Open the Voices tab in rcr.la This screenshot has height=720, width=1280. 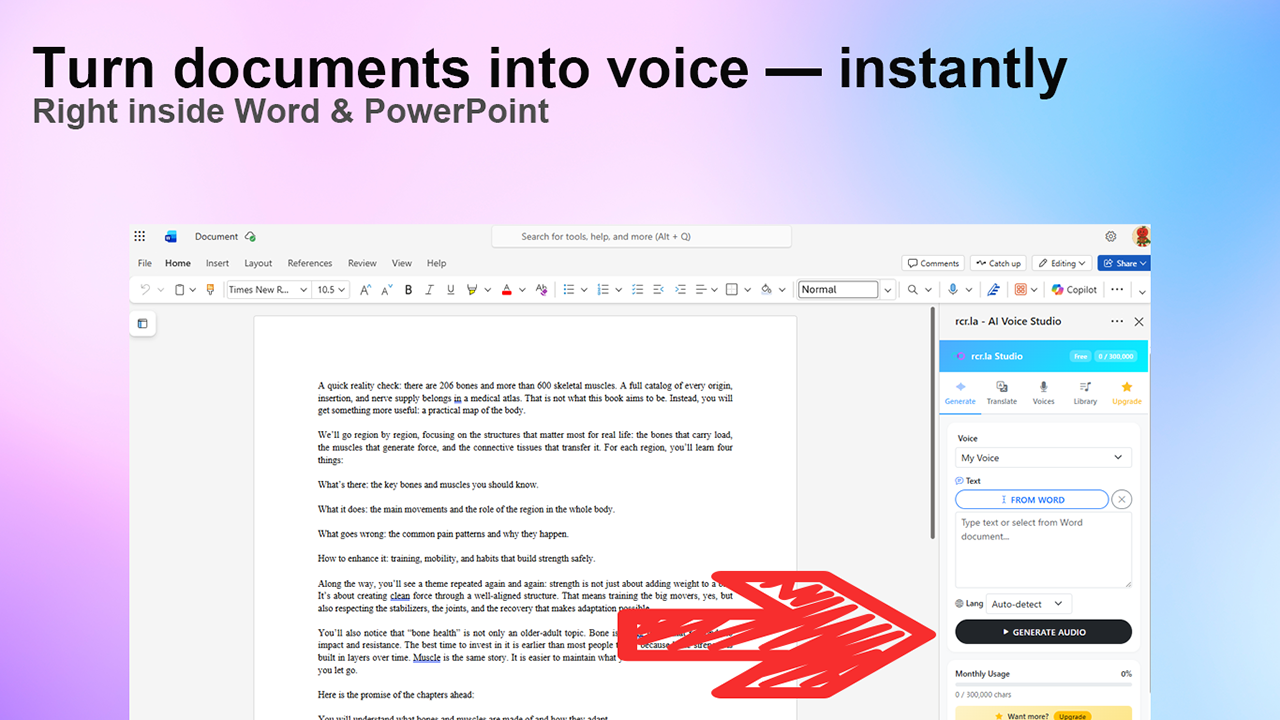coord(1043,392)
